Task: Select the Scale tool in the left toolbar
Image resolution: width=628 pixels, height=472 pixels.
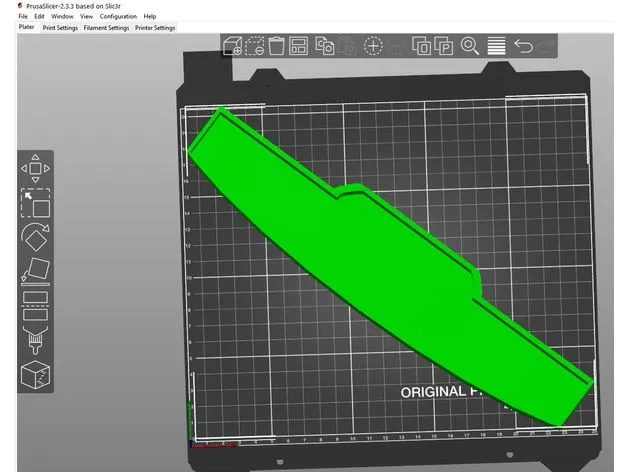Action: click(35, 203)
